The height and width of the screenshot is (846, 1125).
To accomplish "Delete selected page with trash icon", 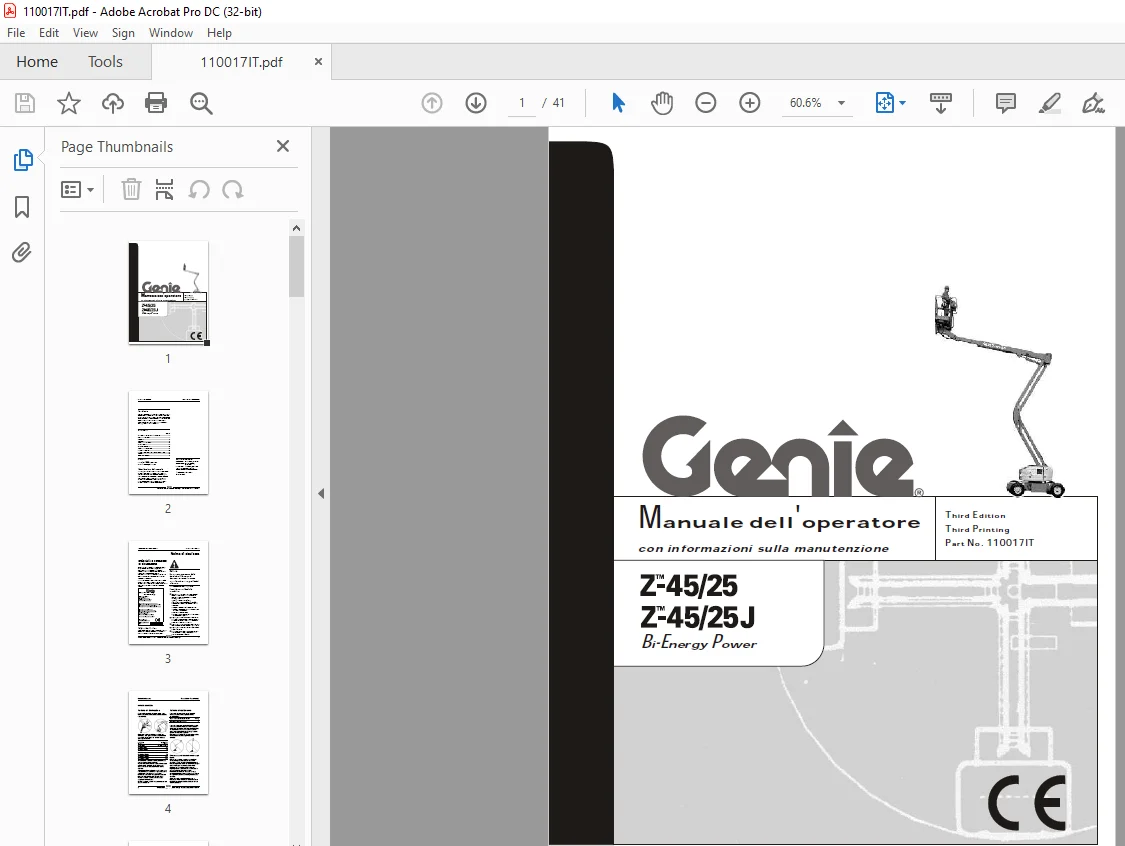I will tap(131, 189).
